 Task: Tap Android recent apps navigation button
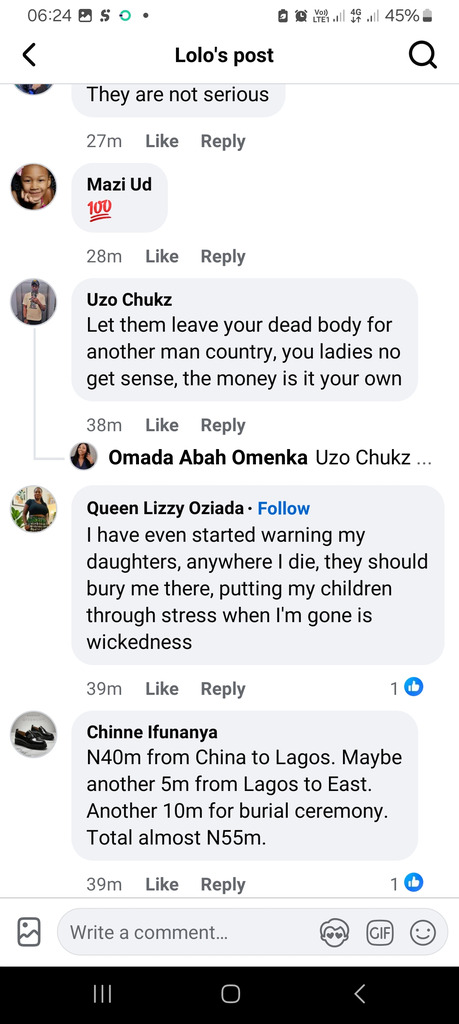pos(103,994)
